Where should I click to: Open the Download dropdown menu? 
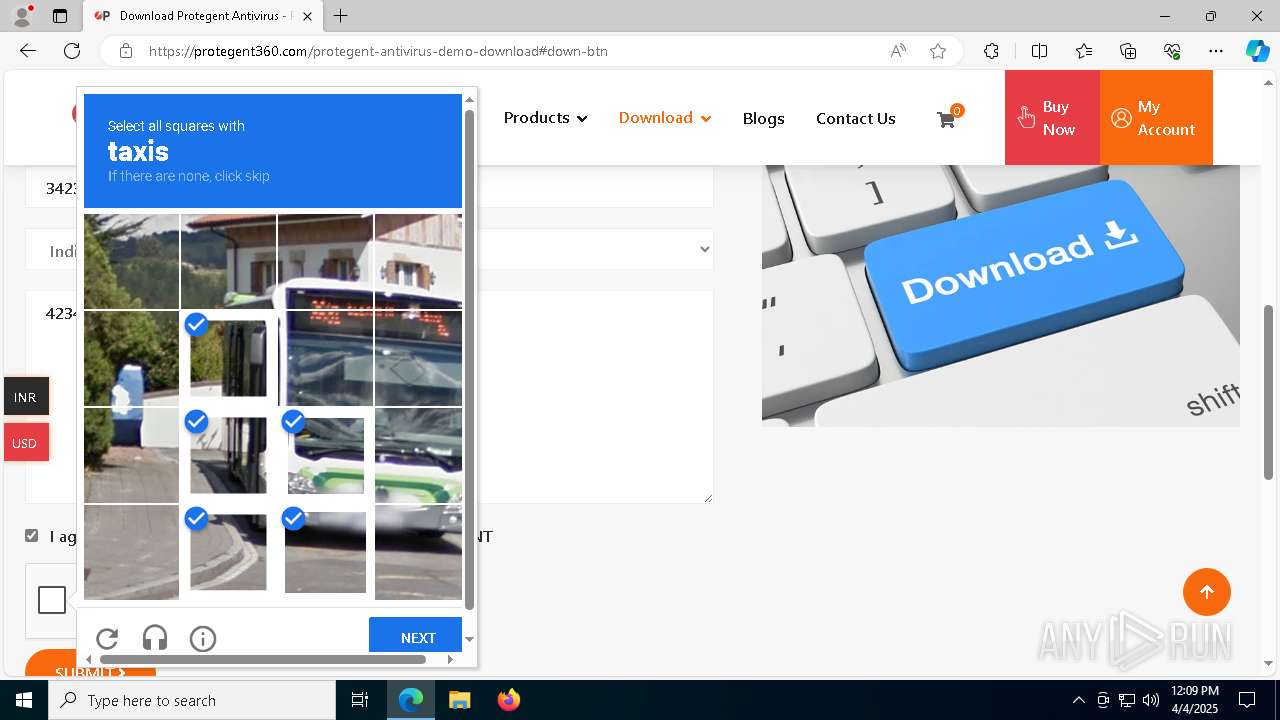pos(665,118)
